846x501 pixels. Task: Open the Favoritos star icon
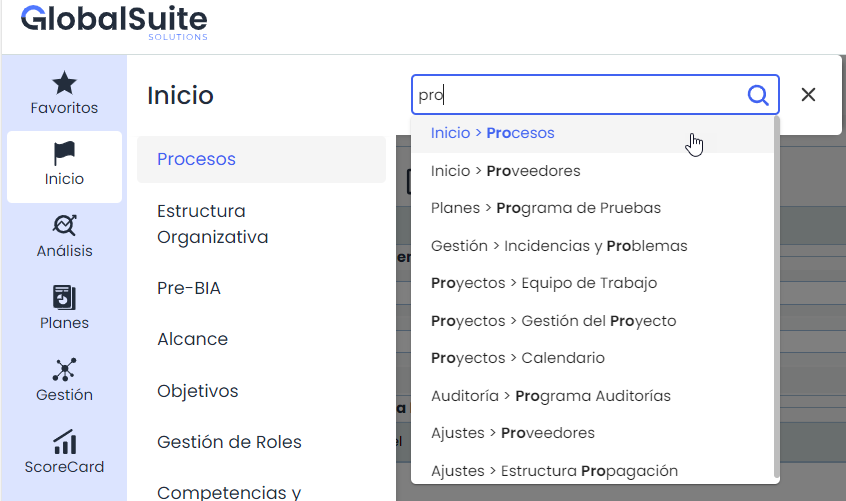click(64, 84)
